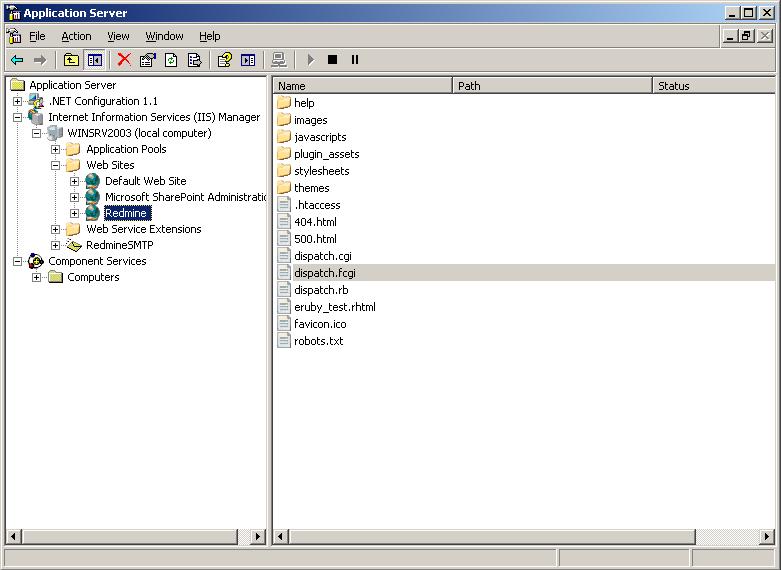Stop the site with Stop button

point(333,60)
